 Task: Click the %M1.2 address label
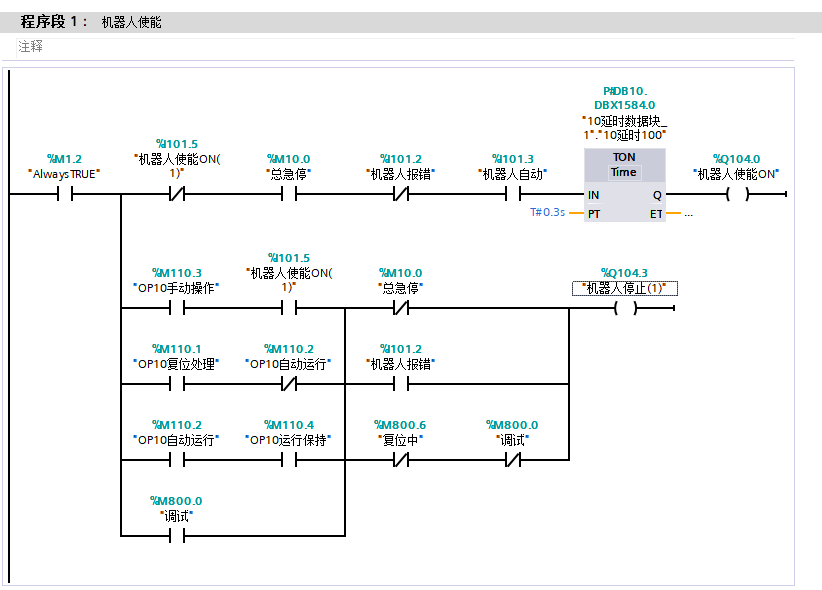[64, 159]
